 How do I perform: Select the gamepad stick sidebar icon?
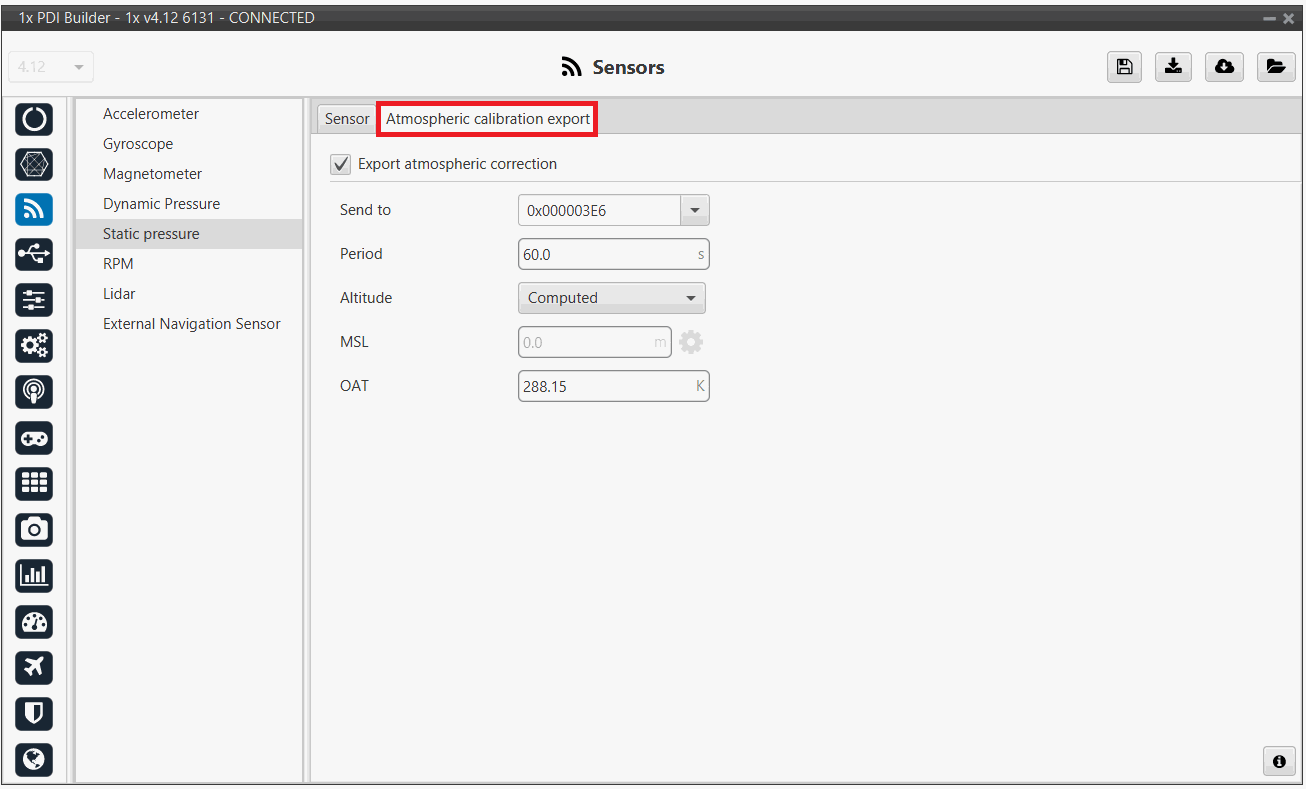coord(34,438)
